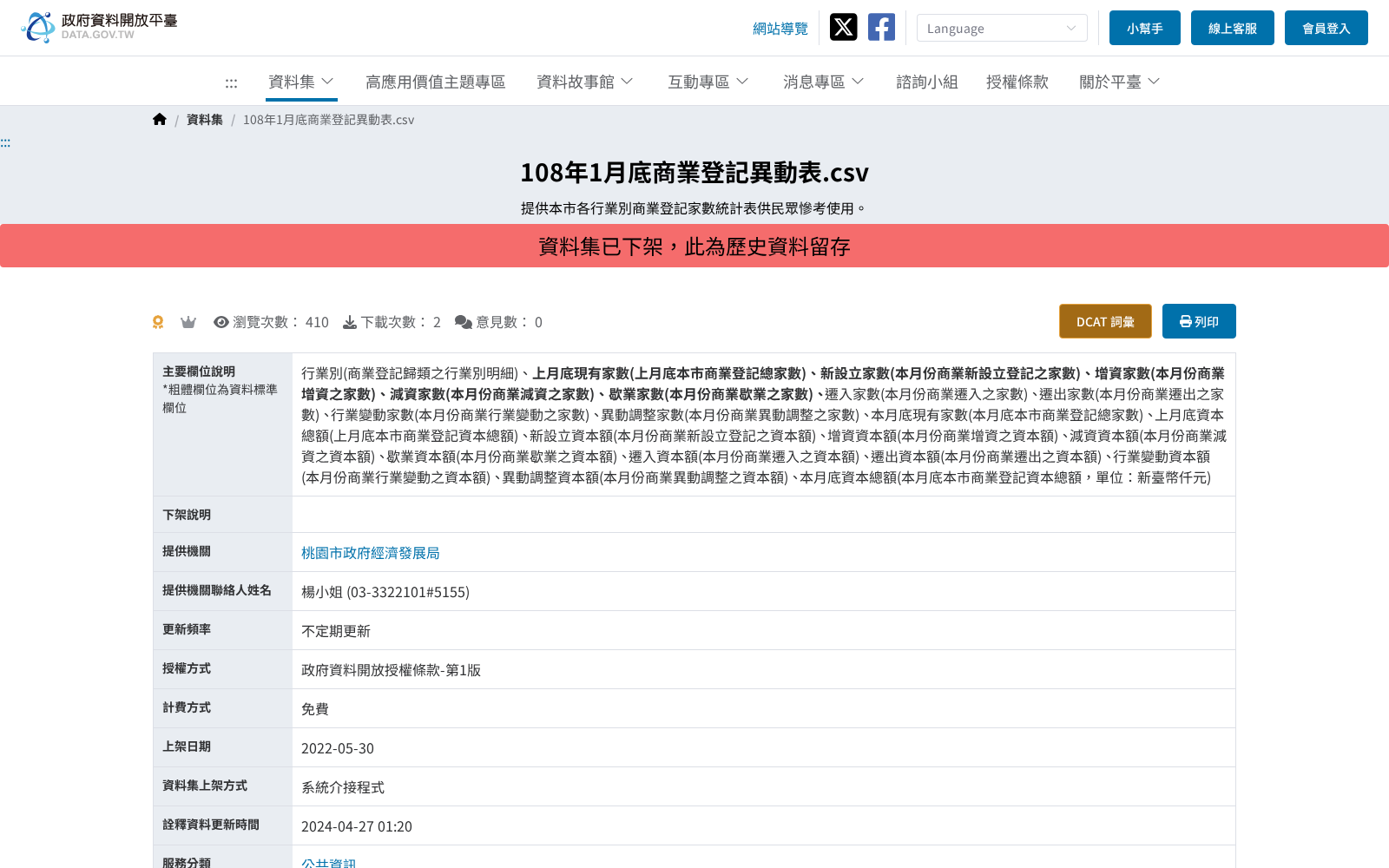Image resolution: width=1389 pixels, height=868 pixels.
Task: Click the crown badge icon
Action: coord(188,322)
